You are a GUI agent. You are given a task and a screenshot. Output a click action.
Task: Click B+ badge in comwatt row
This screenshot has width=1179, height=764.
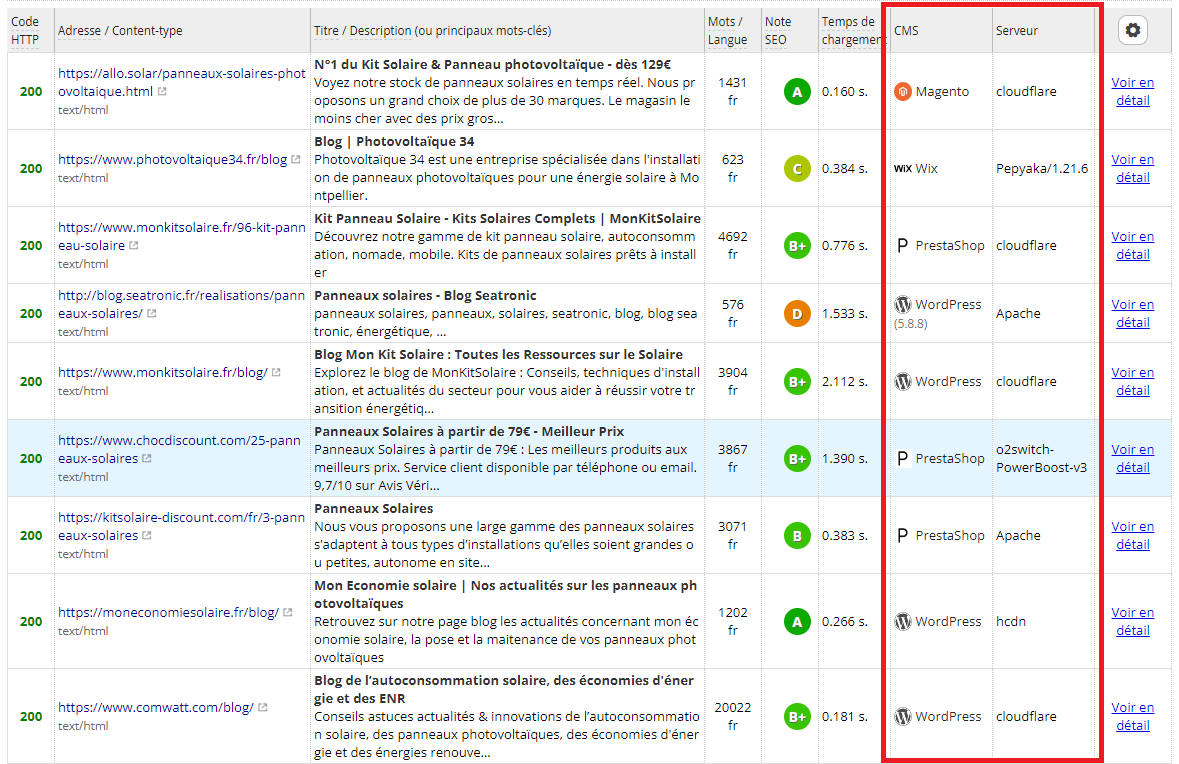click(797, 716)
